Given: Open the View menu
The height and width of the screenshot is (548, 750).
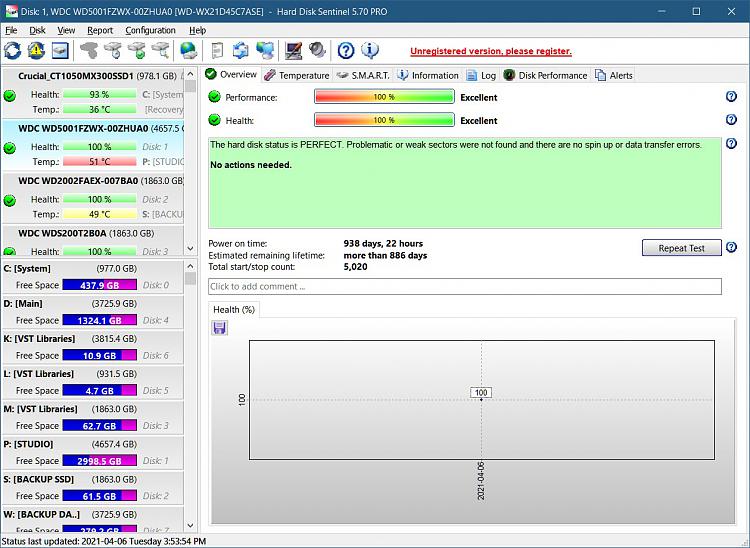Looking at the screenshot, I should coord(66,30).
